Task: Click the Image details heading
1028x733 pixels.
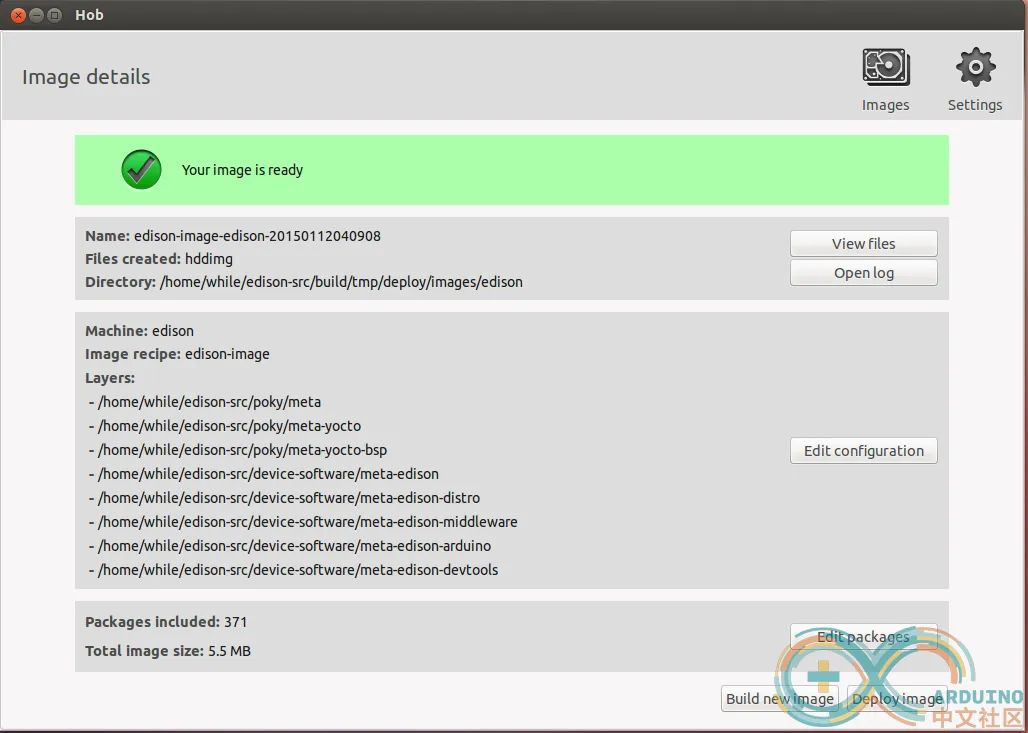Action: tap(86, 77)
